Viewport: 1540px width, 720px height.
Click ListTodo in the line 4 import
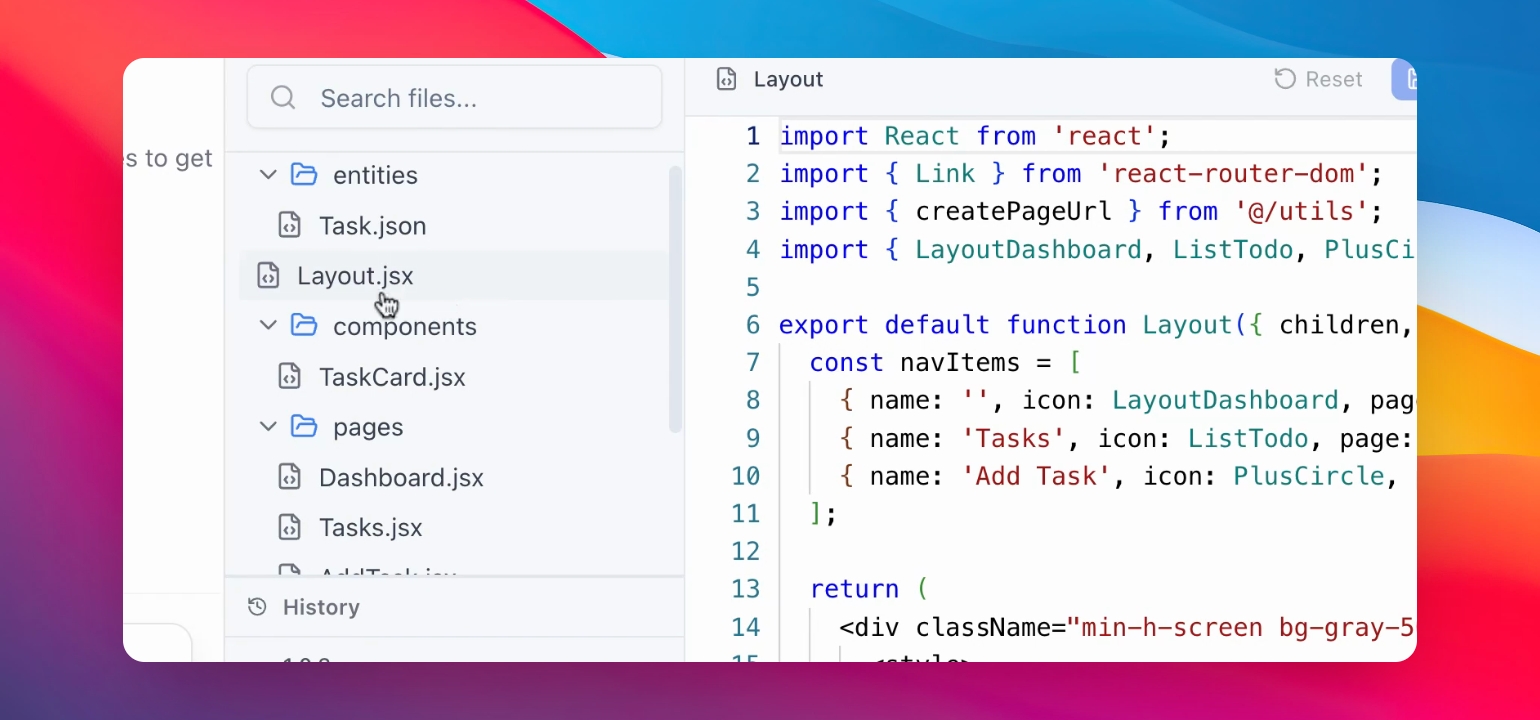click(1233, 250)
